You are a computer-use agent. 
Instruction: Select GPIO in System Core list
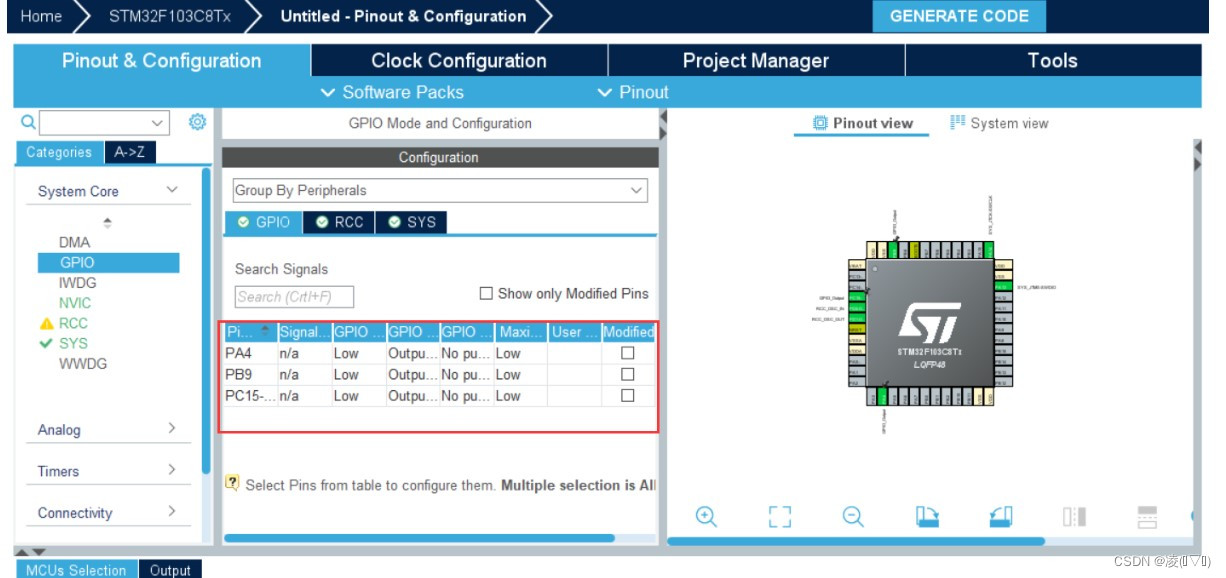click(x=108, y=262)
